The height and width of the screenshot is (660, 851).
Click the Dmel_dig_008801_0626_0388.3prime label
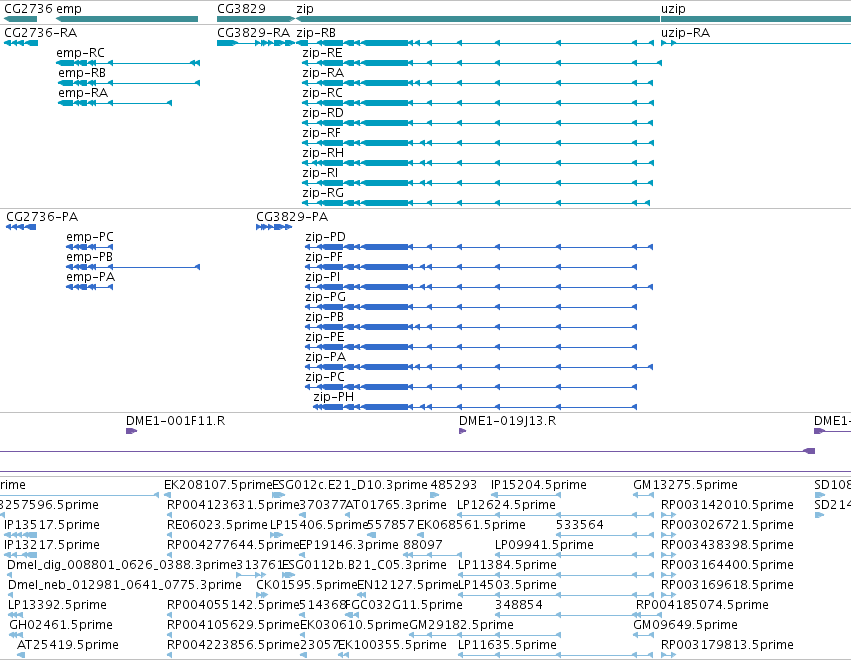[122, 565]
